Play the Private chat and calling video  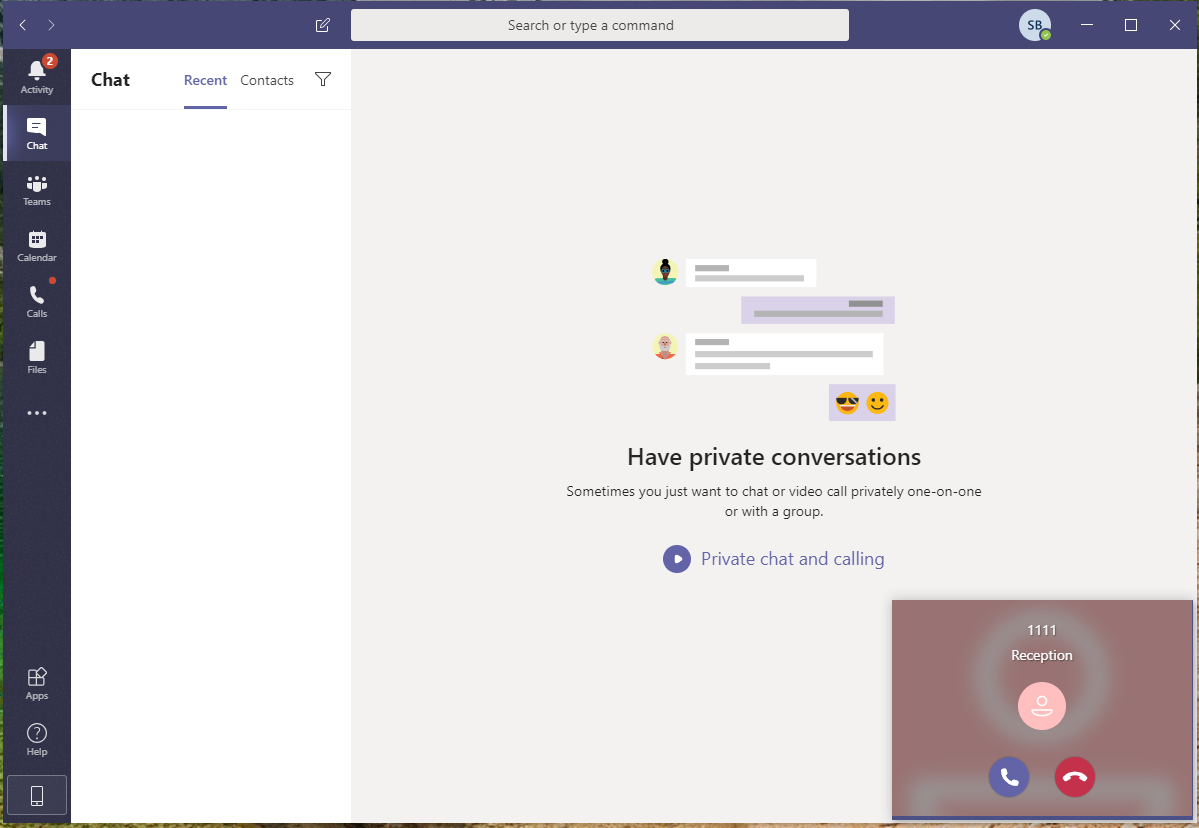677,559
